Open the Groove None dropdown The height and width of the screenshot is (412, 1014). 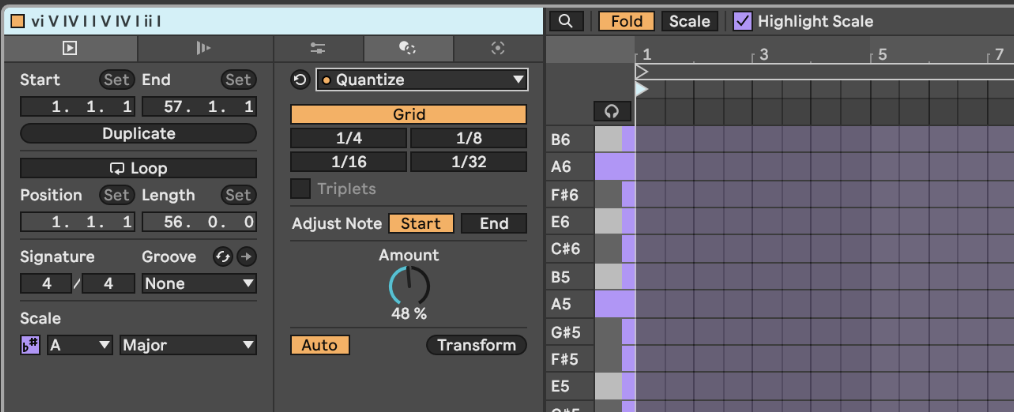[199, 284]
